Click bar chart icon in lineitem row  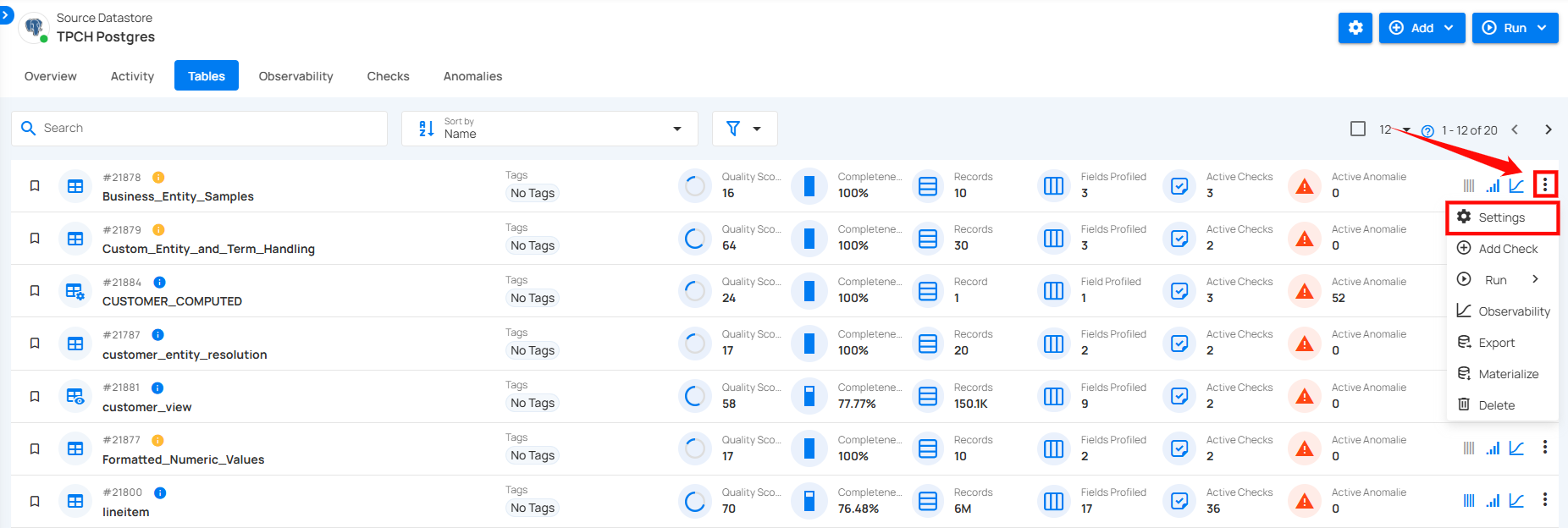(x=1493, y=501)
